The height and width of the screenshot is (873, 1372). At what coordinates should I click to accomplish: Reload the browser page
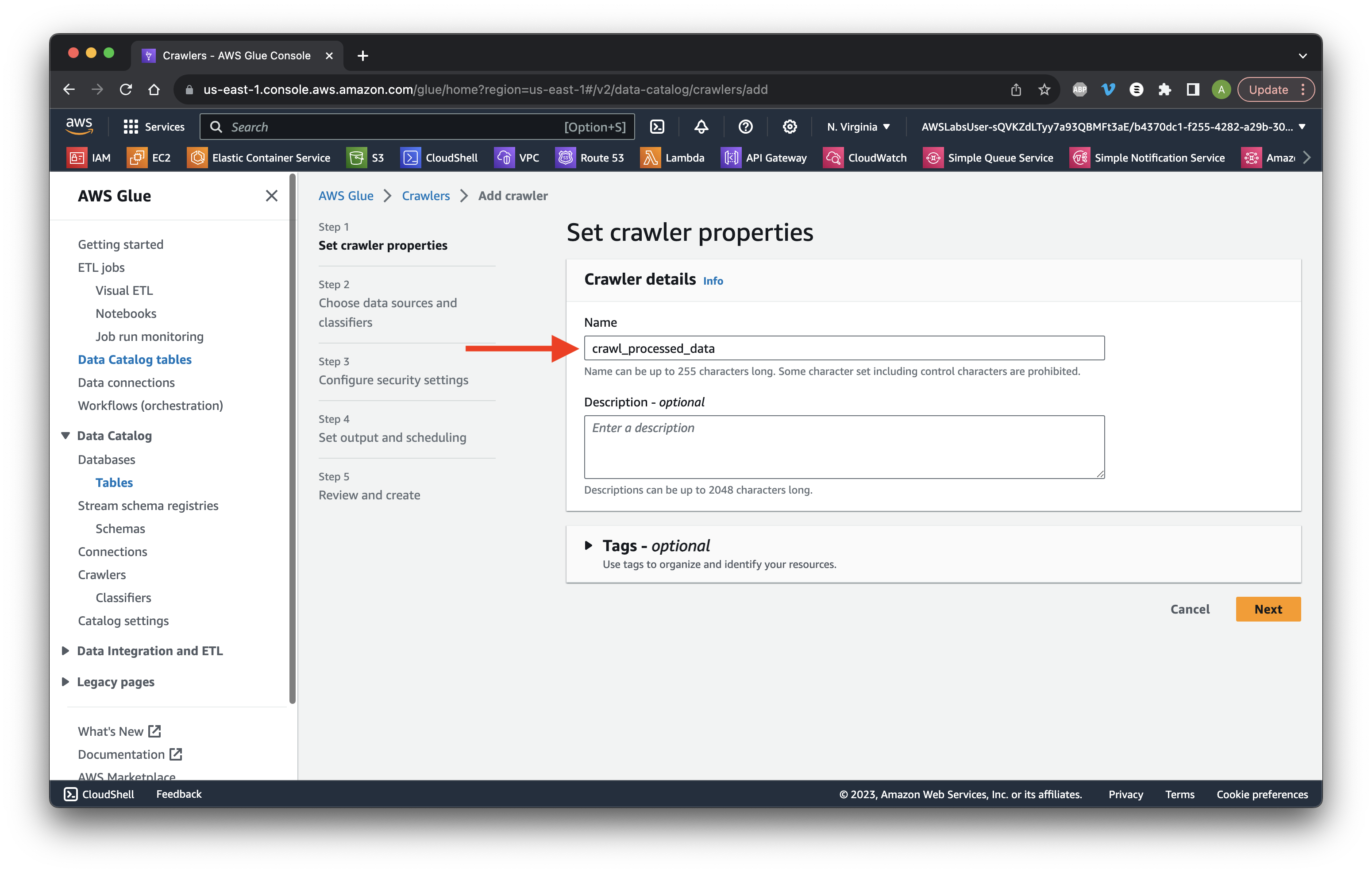point(126,89)
